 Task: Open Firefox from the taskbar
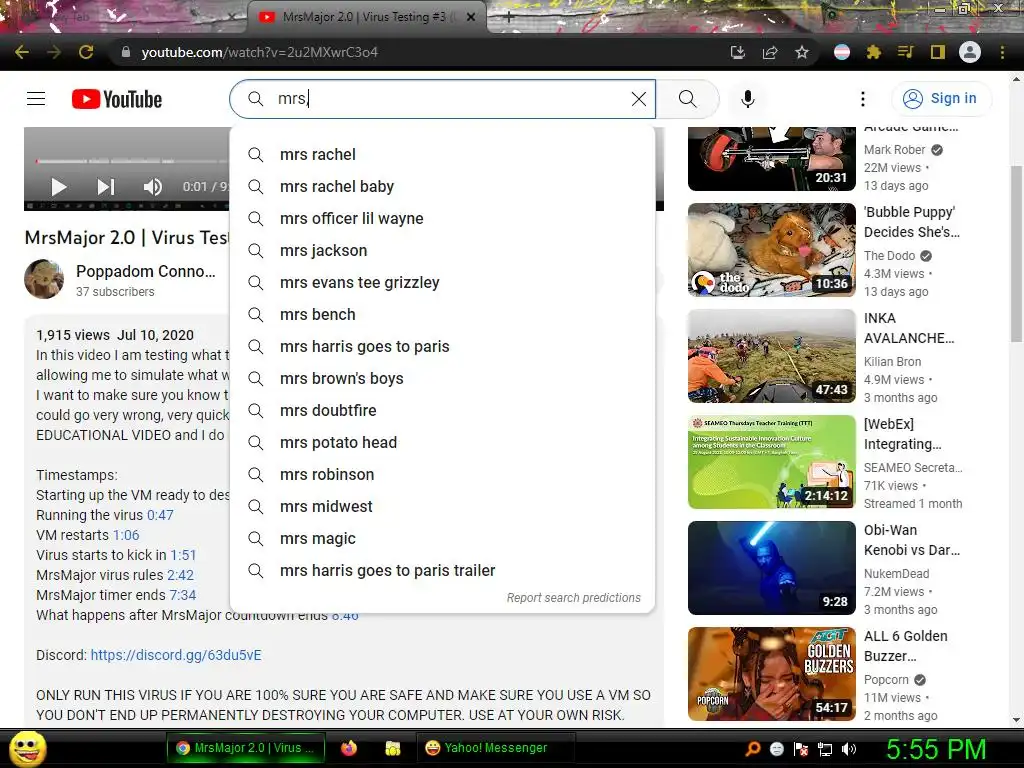349,748
